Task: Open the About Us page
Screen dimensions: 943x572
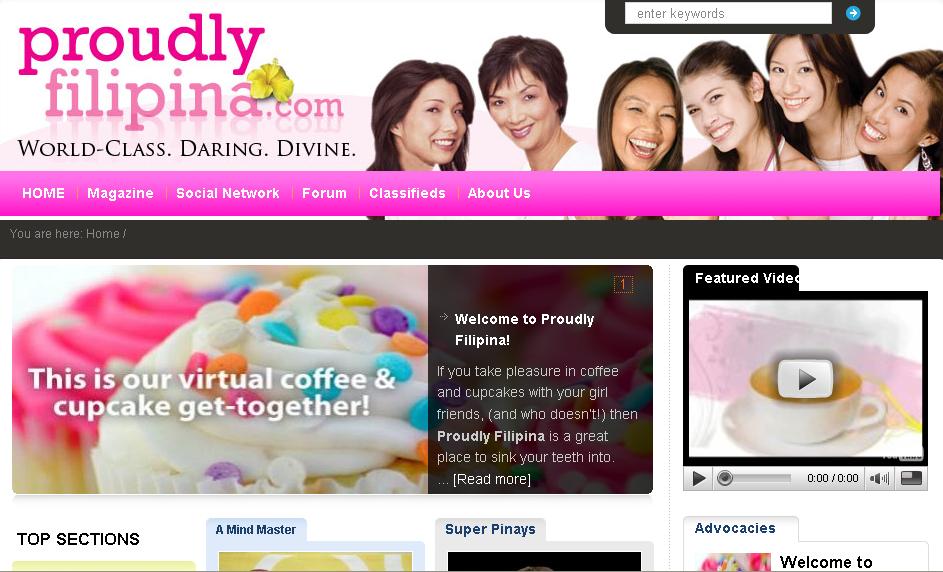Action: click(x=499, y=193)
